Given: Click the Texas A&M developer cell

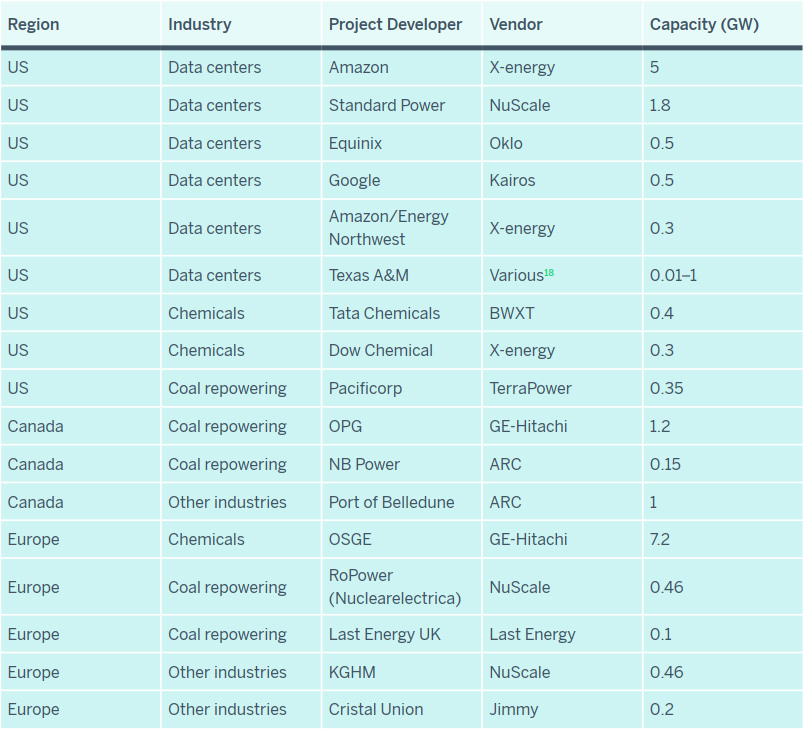Looking at the screenshot, I should (x=368, y=275).
